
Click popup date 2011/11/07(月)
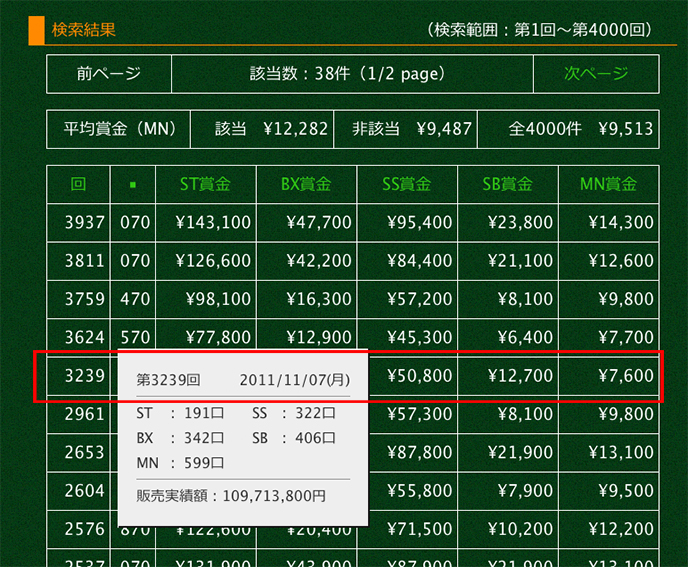pos(295,380)
